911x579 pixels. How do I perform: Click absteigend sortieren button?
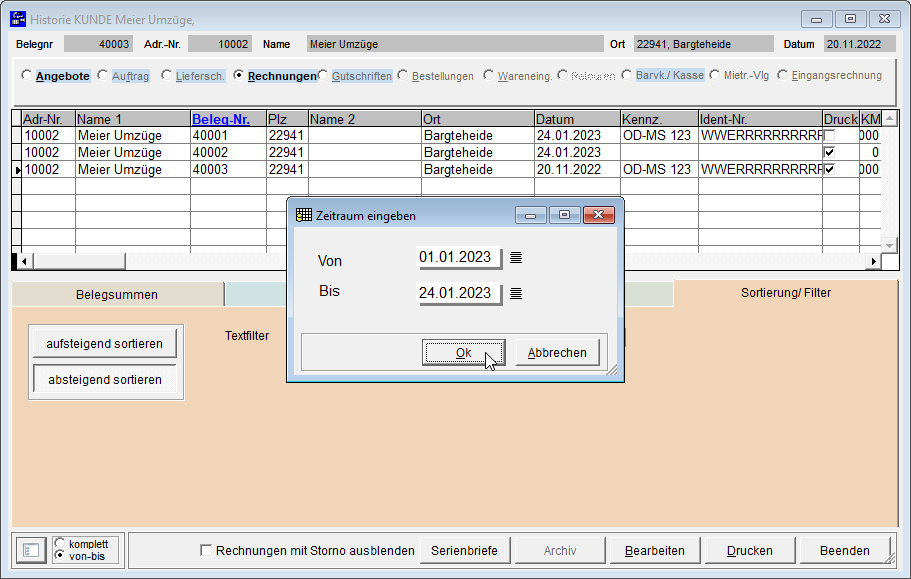click(x=105, y=379)
